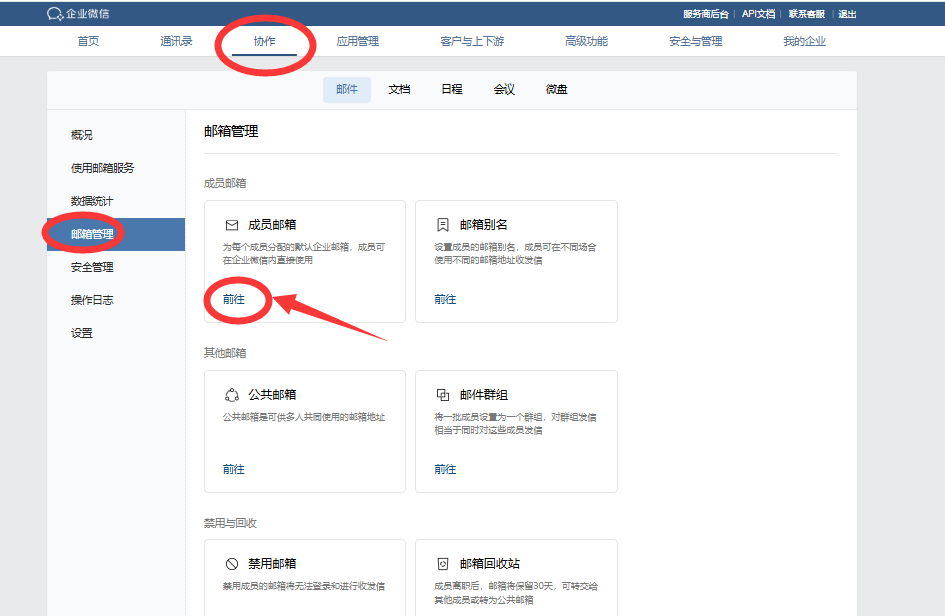Image resolution: width=945 pixels, height=616 pixels.
Task: Open 通讯录 from the navigation bar
Action: tap(176, 43)
